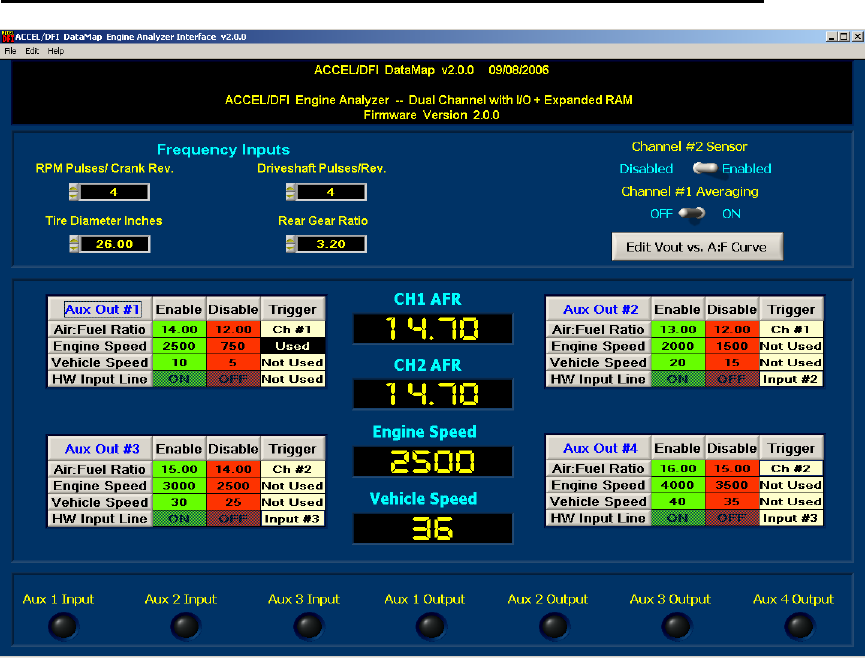Click the Aux 3 Input indicator LED

(x=308, y=627)
